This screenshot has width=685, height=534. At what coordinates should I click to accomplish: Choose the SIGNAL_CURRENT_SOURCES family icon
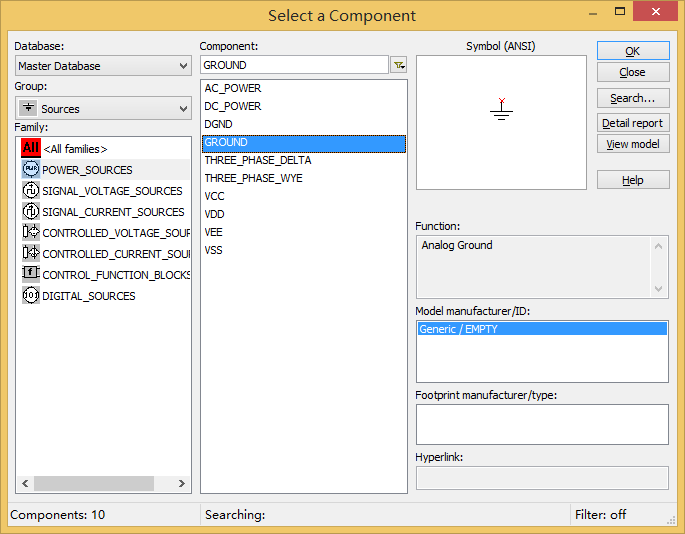pyautogui.click(x=30, y=212)
